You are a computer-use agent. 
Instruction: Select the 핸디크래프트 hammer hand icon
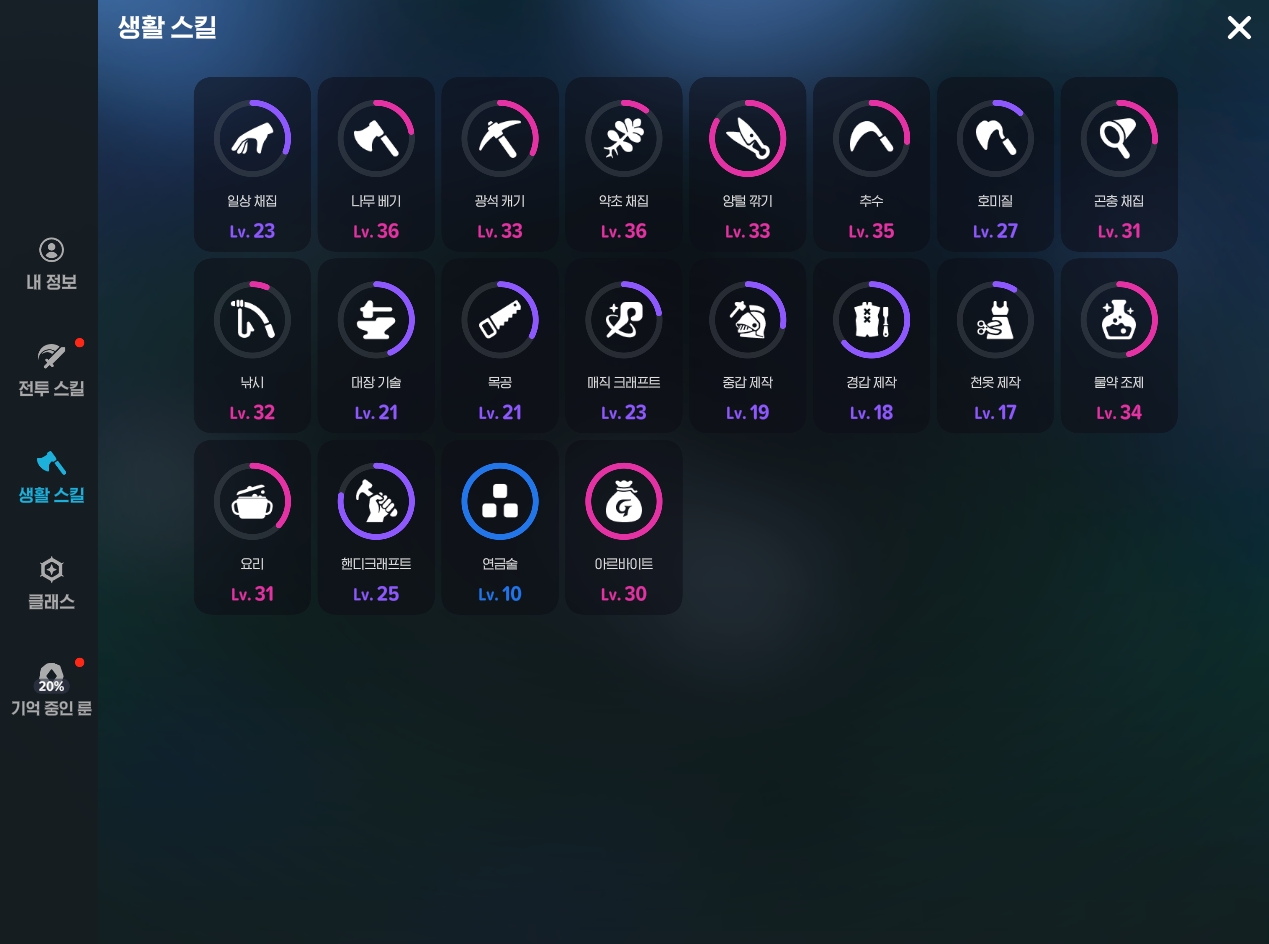376,501
